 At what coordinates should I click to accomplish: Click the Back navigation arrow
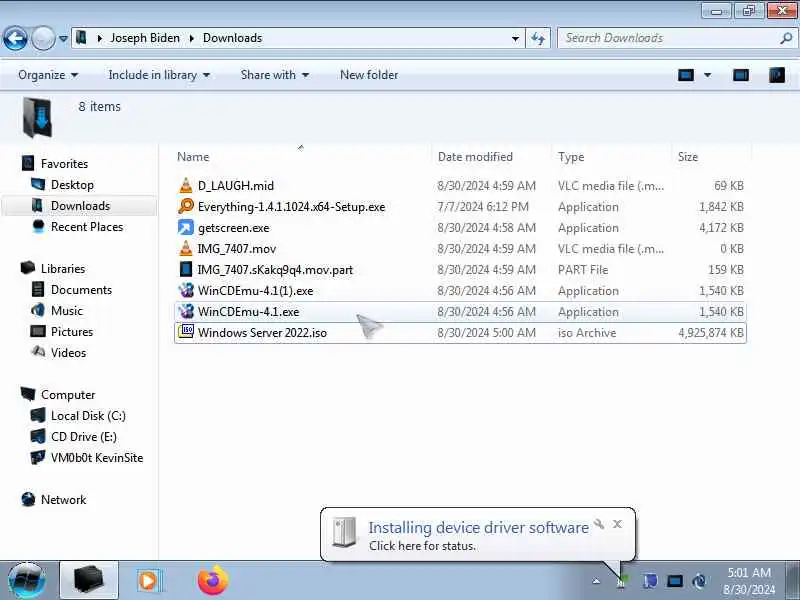[15, 38]
